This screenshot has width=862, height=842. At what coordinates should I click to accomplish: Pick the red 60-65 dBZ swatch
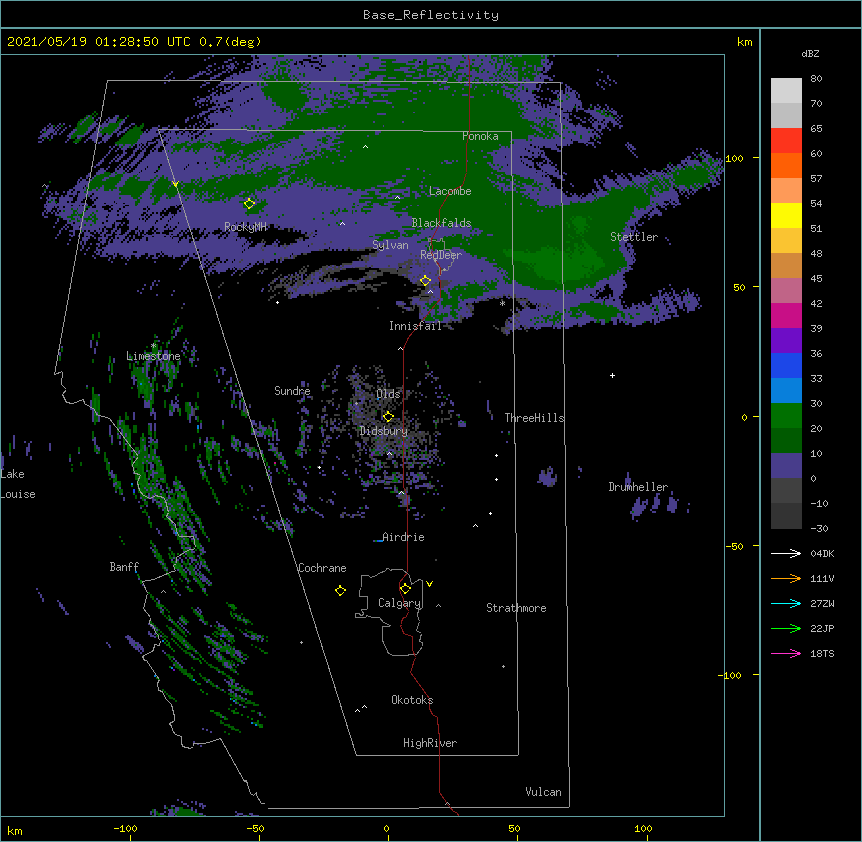[x=786, y=141]
